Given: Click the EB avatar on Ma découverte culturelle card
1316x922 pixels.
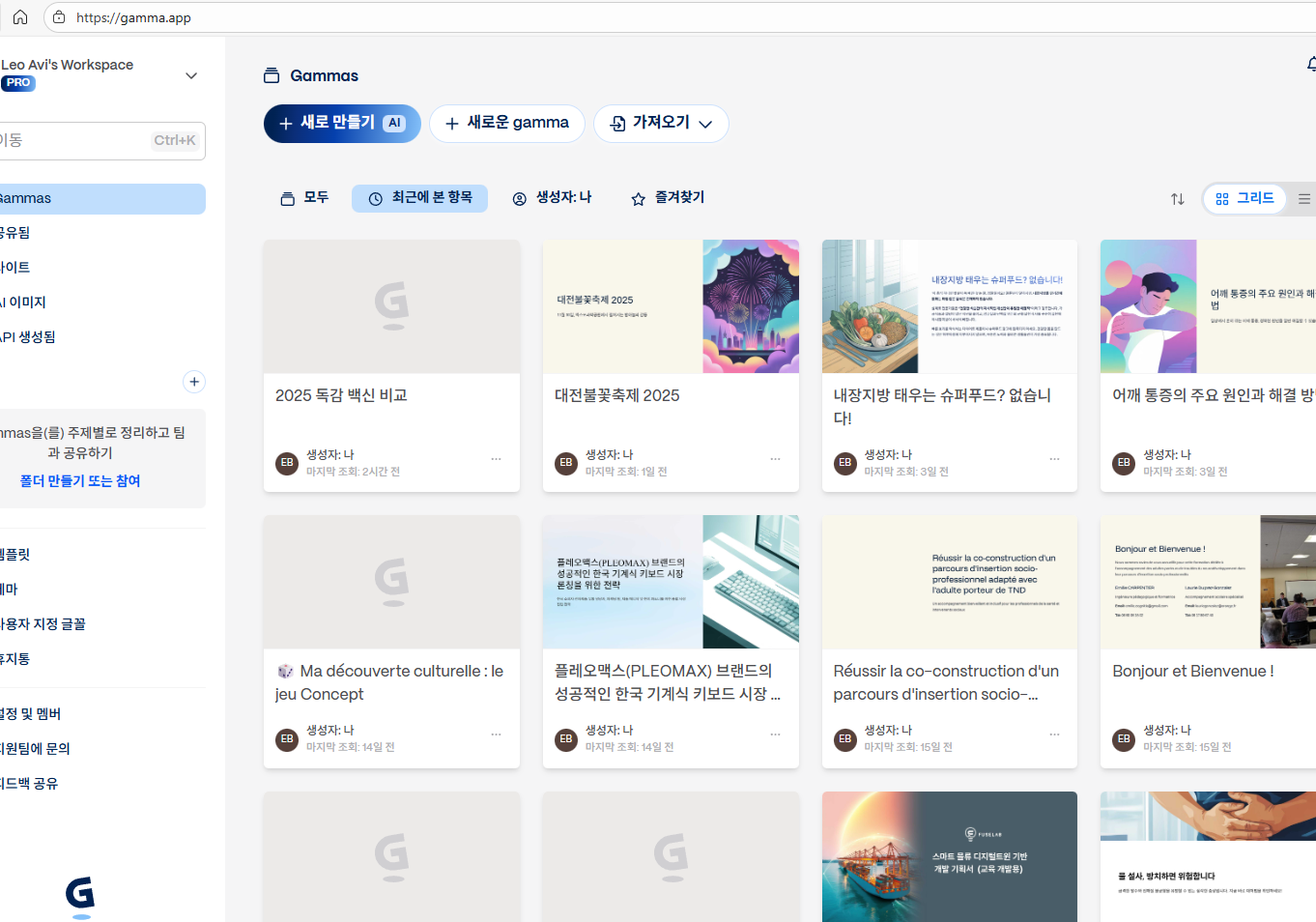Looking at the screenshot, I should coord(287,739).
